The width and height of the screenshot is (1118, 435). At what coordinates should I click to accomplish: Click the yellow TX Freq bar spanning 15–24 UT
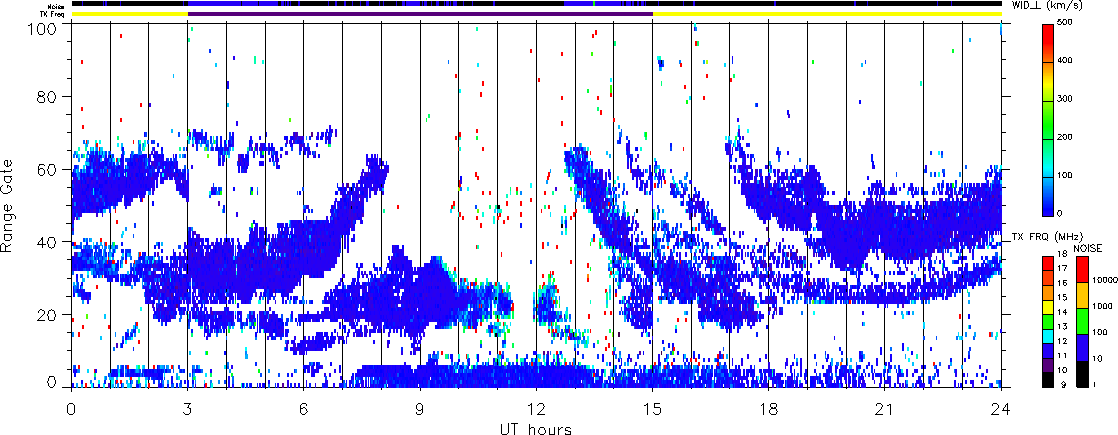tap(827, 14)
